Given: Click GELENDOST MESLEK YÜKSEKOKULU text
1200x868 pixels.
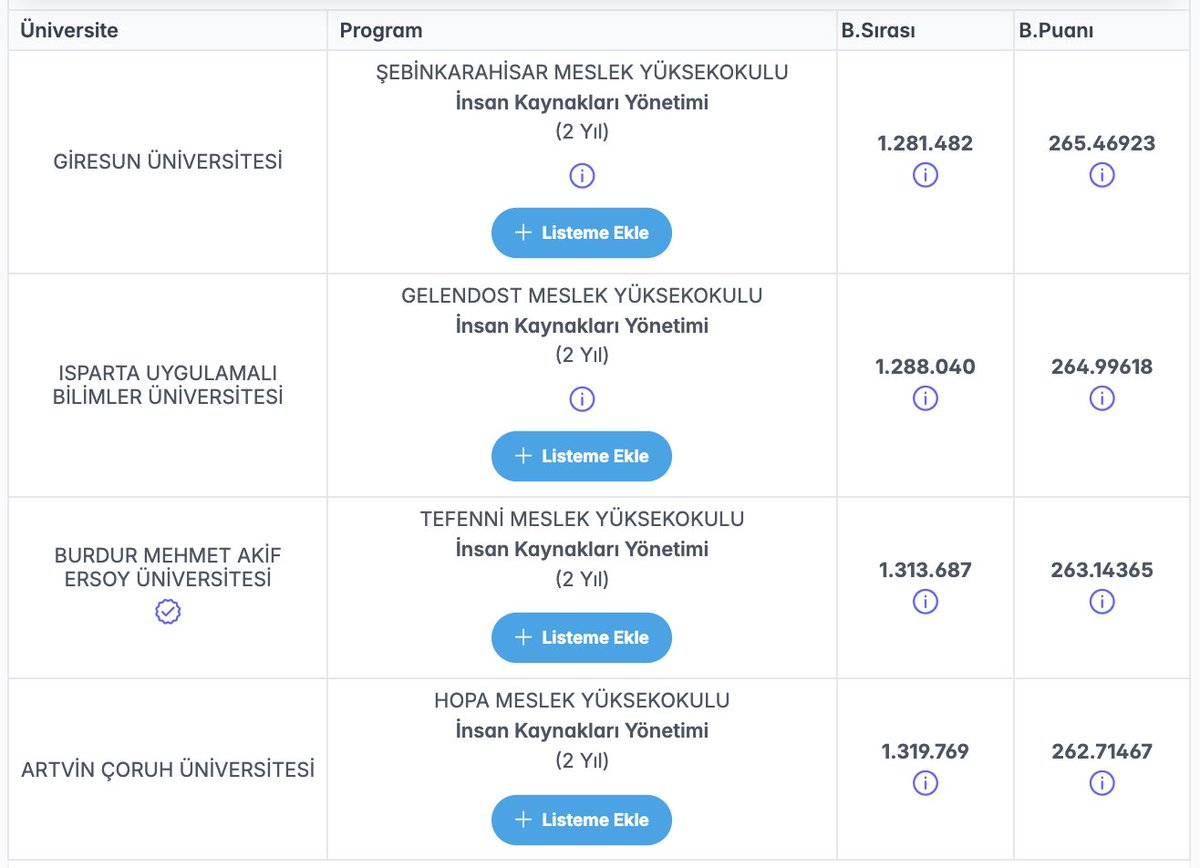Looking at the screenshot, I should click(582, 296).
